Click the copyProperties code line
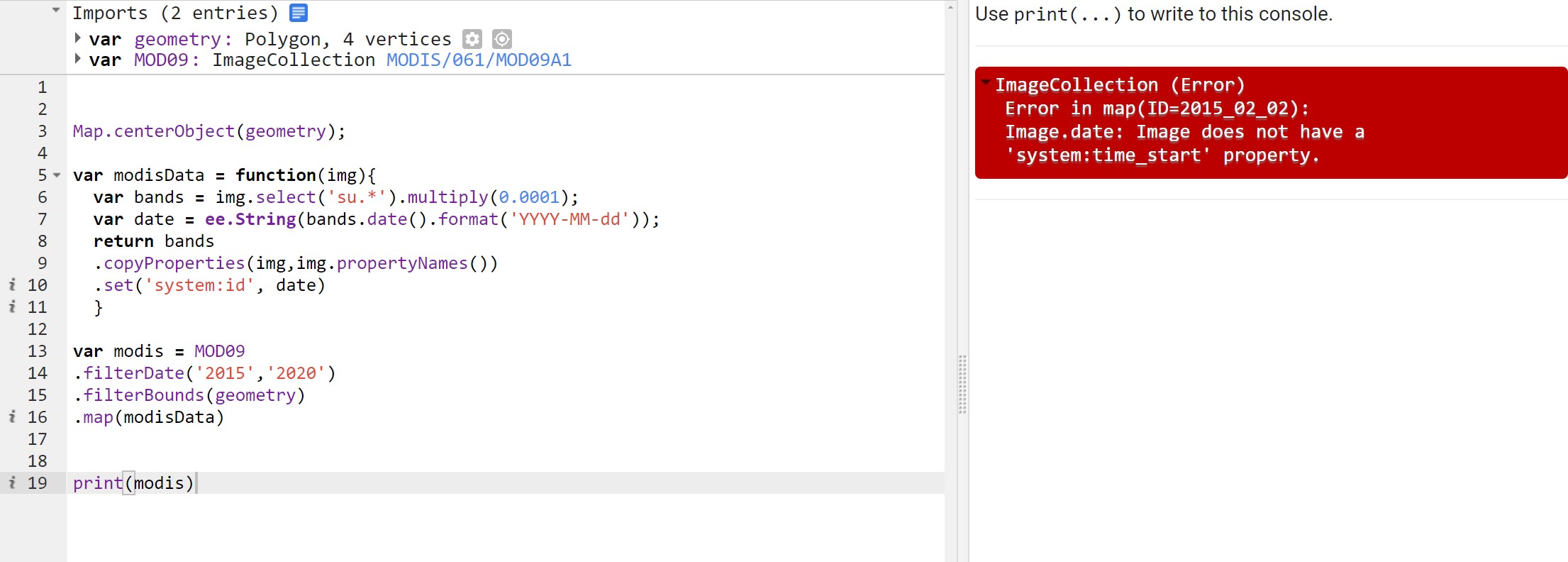 296,263
